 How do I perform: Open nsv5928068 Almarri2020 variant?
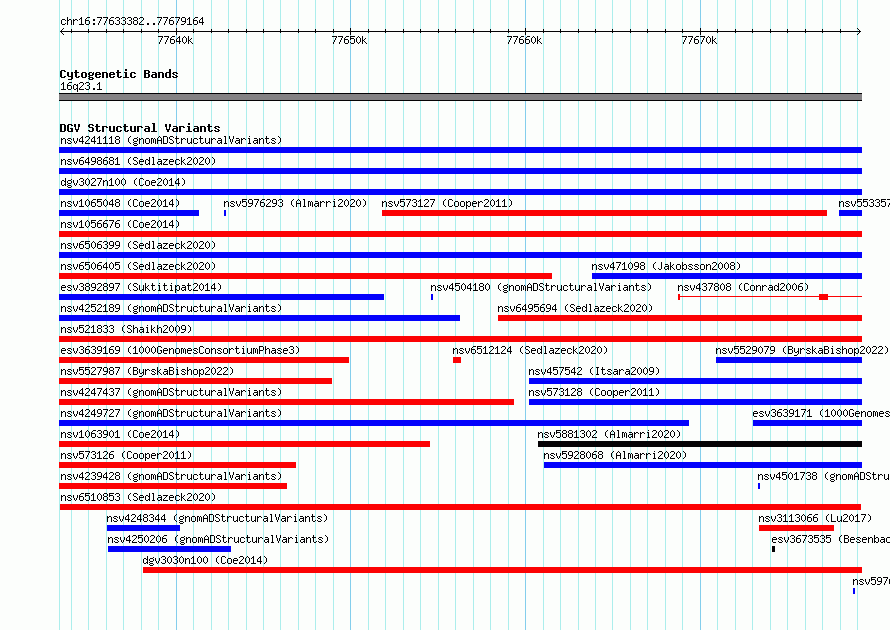615,455
